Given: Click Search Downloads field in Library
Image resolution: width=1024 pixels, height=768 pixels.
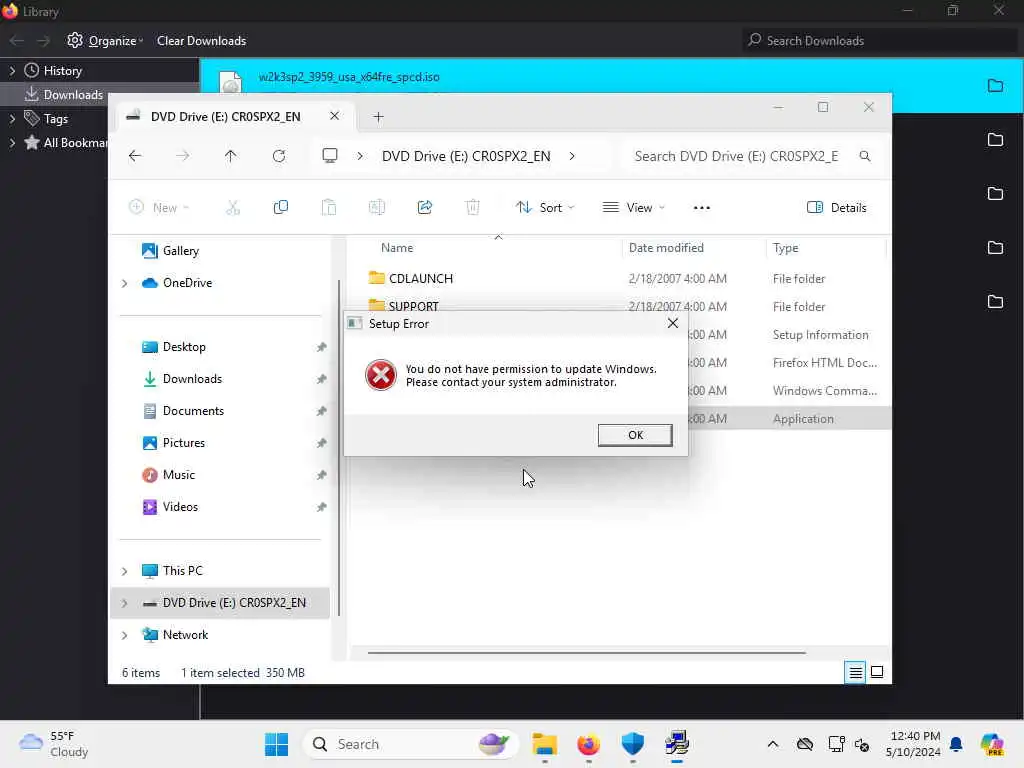Looking at the screenshot, I should click(880, 40).
